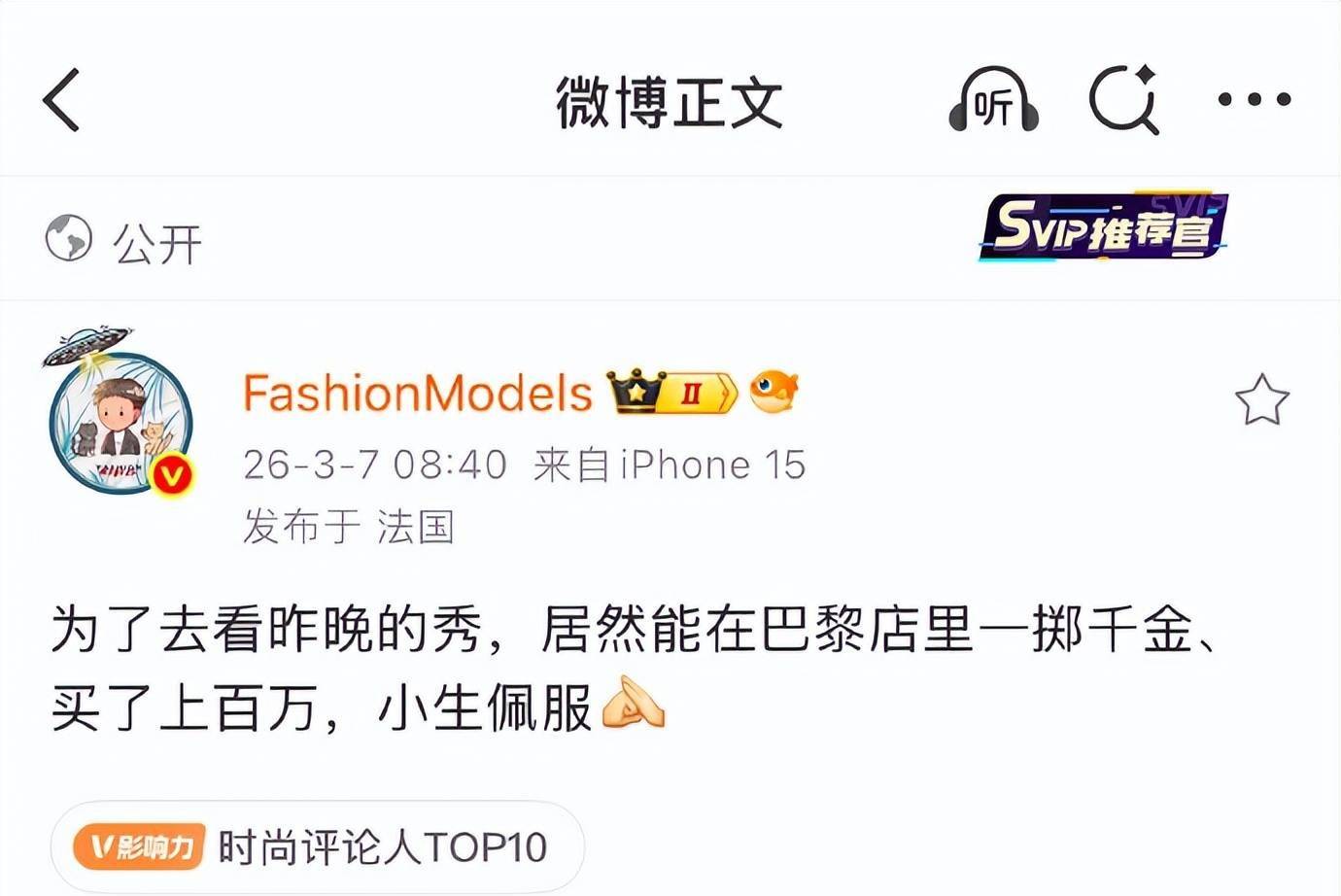Tap the globe public visibility icon
The height and width of the screenshot is (896, 1341).
click(x=69, y=238)
